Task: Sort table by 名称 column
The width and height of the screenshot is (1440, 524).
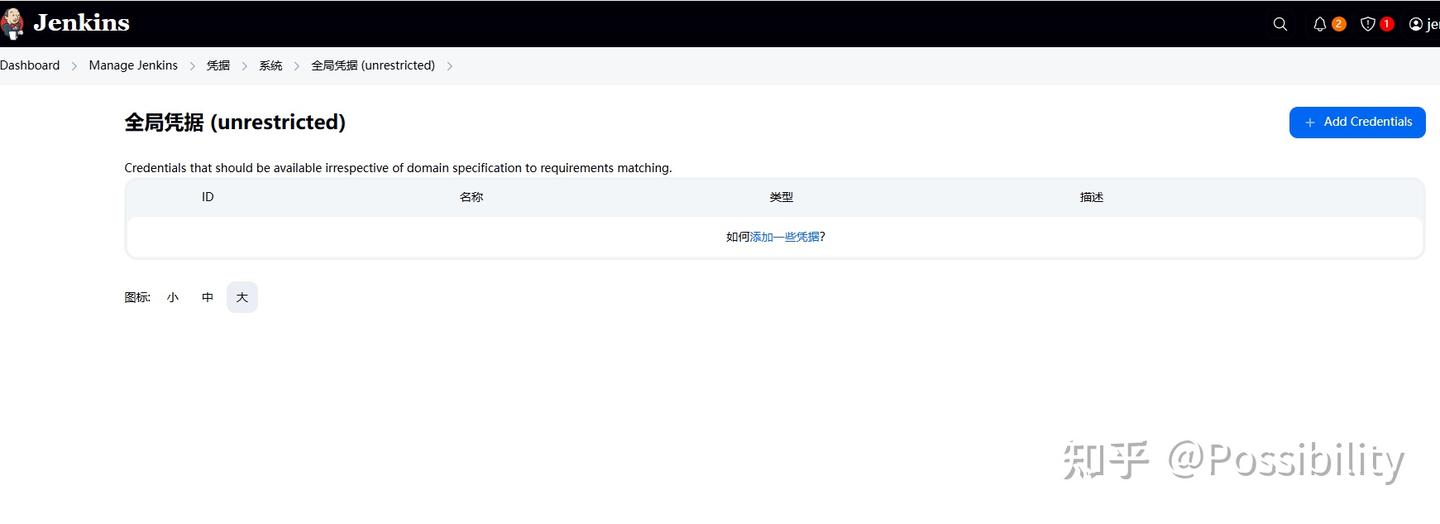Action: pos(471,197)
